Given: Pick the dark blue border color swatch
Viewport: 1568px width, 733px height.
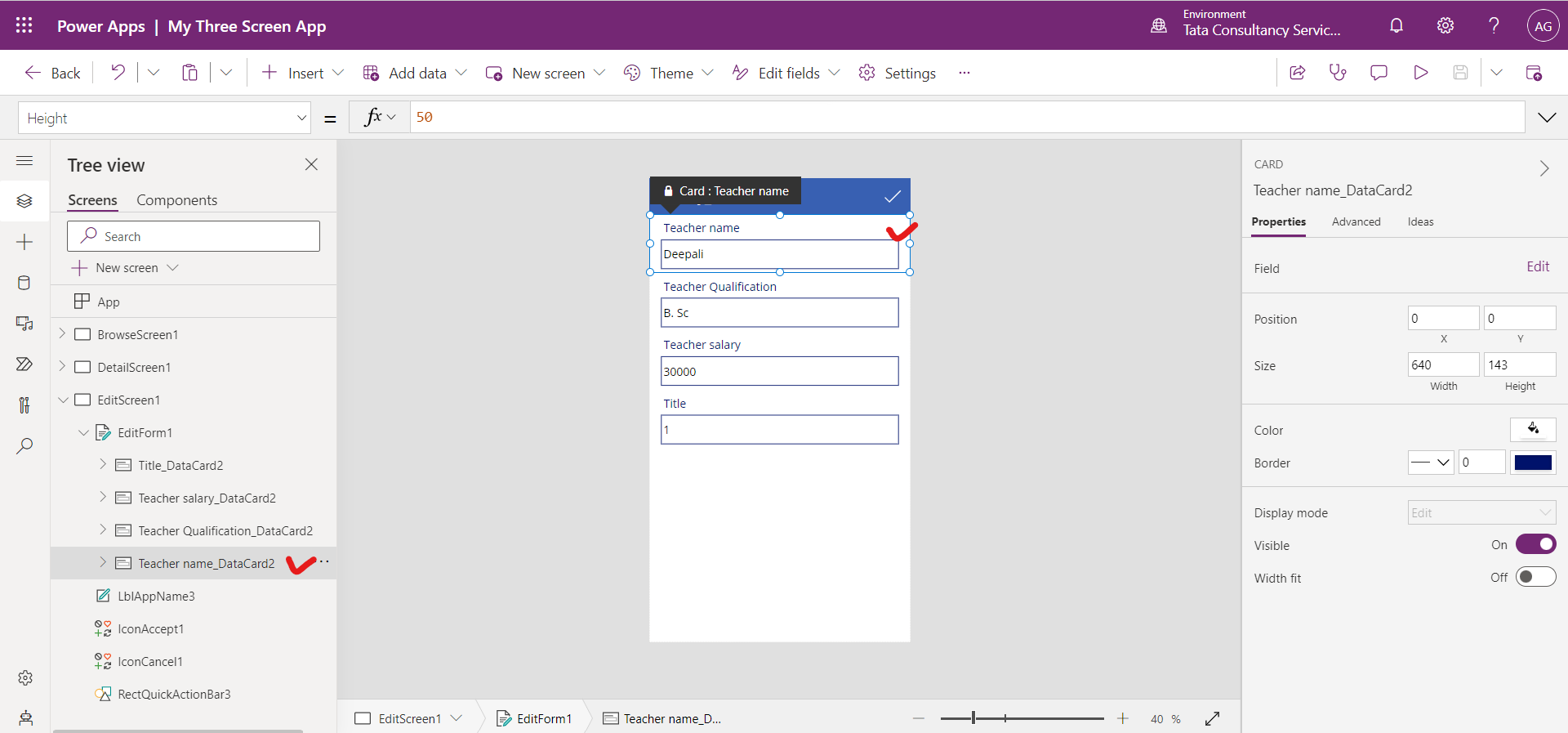Looking at the screenshot, I should coord(1533,463).
